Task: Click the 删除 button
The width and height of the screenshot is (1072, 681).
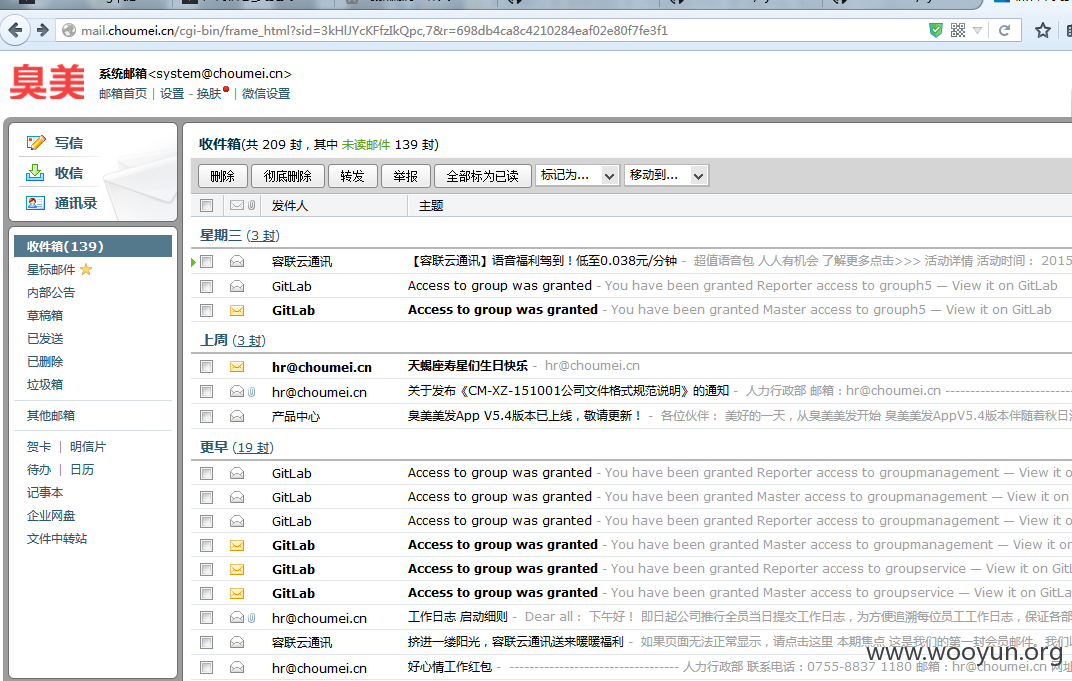Action: (222, 176)
